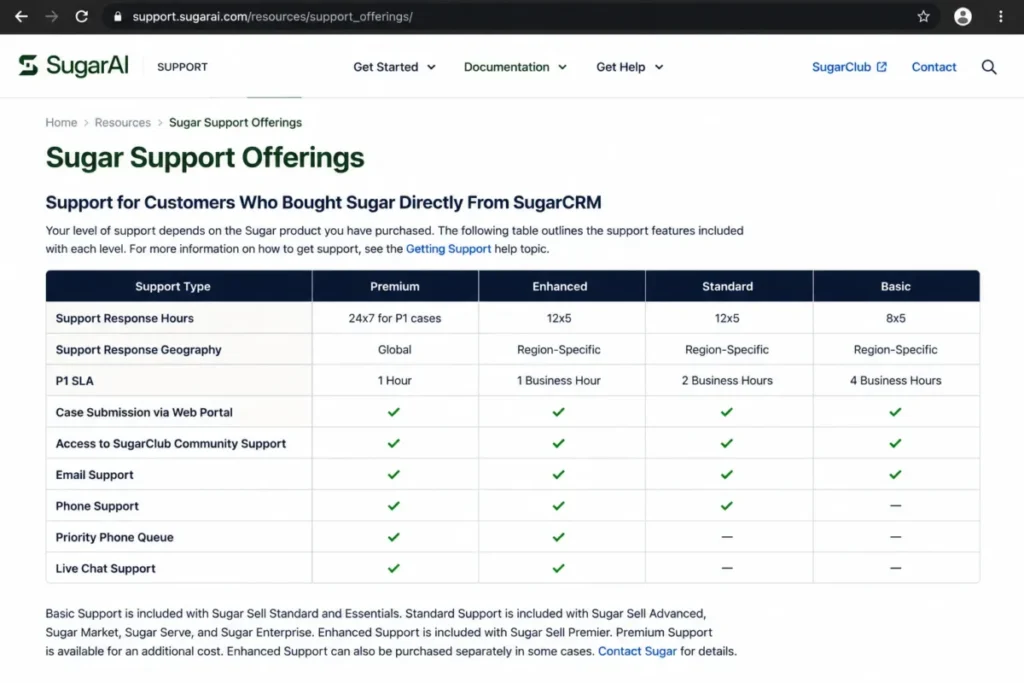Click Premium checkmark for Live Chat Support

(394, 568)
